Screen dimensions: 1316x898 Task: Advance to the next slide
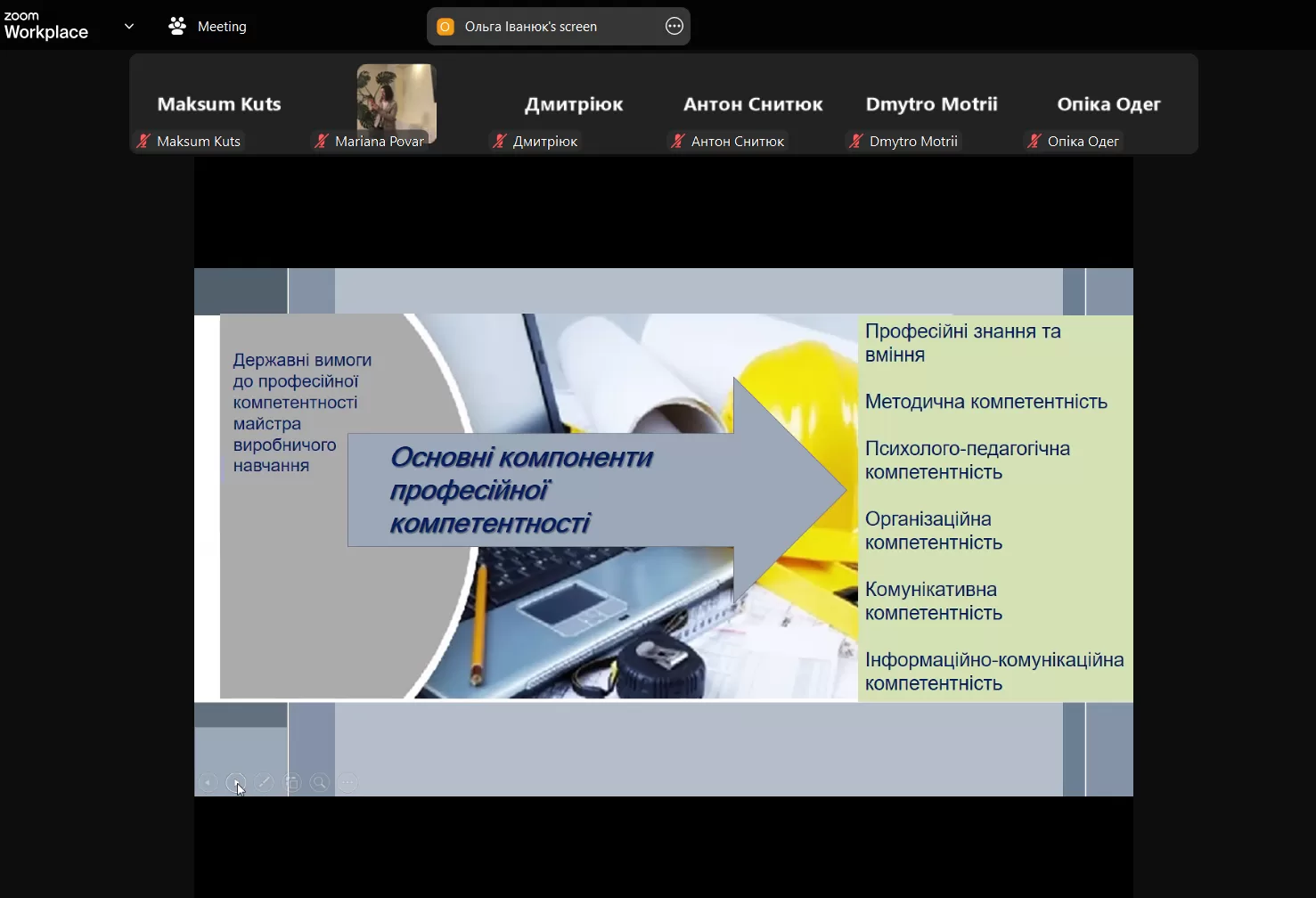[235, 783]
